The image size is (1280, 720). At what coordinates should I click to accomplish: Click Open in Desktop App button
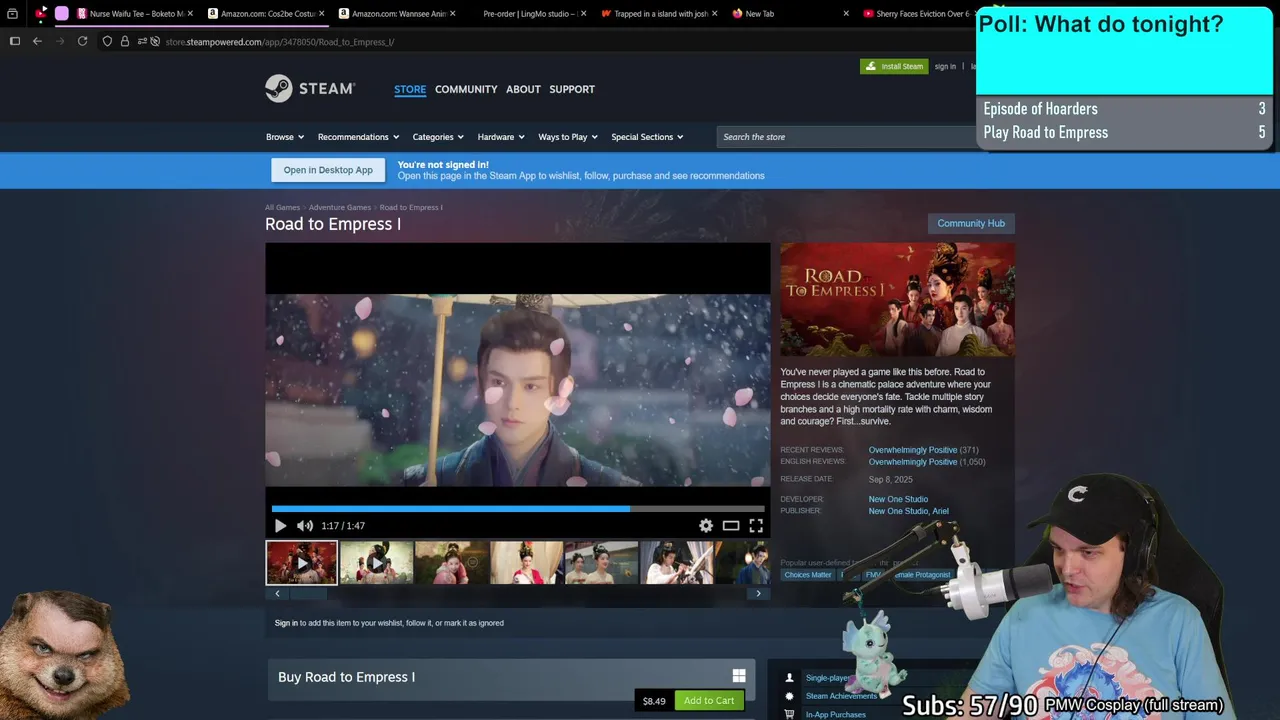pyautogui.click(x=328, y=170)
